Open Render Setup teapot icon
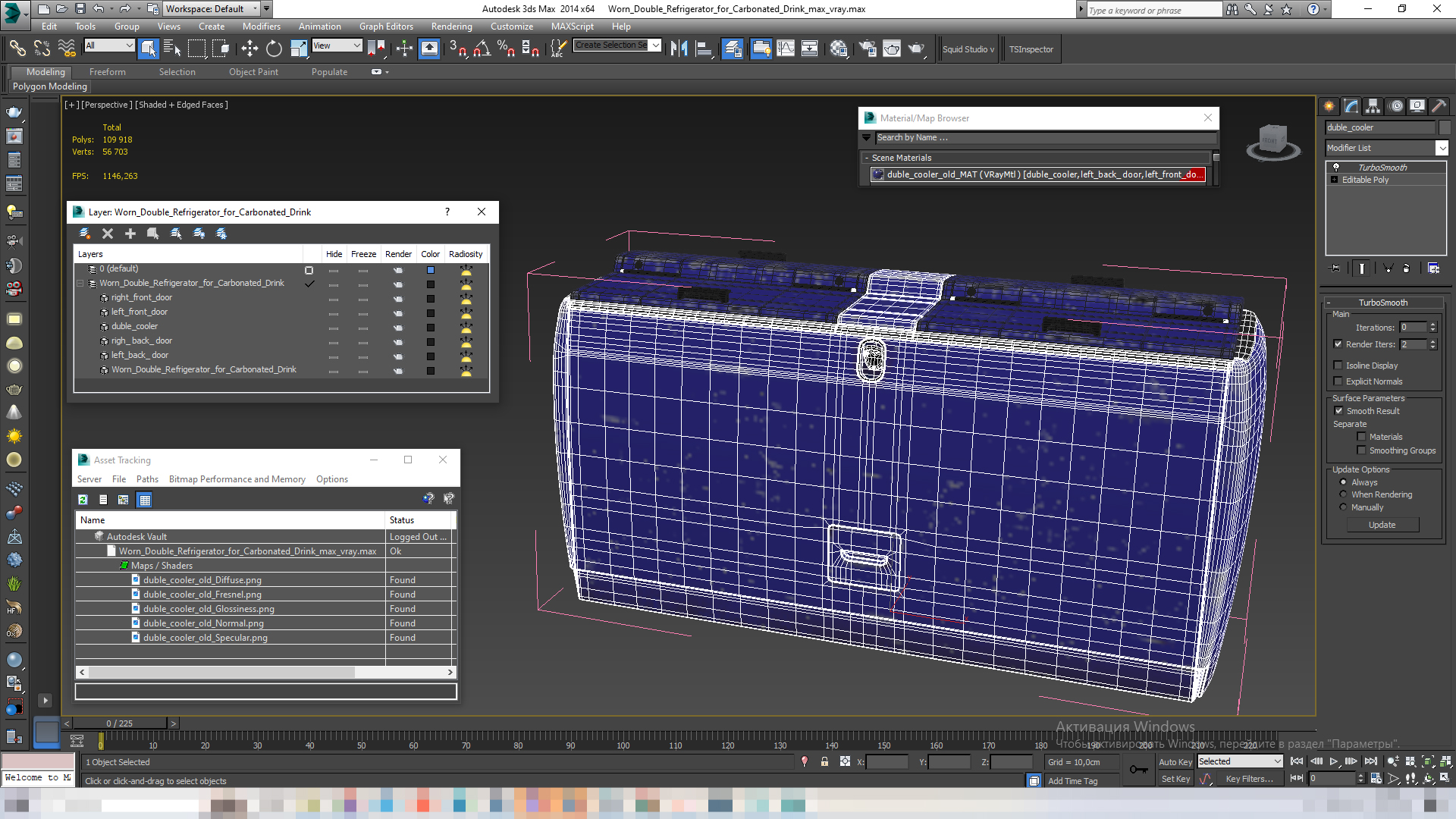The image size is (1456, 819). click(x=868, y=49)
